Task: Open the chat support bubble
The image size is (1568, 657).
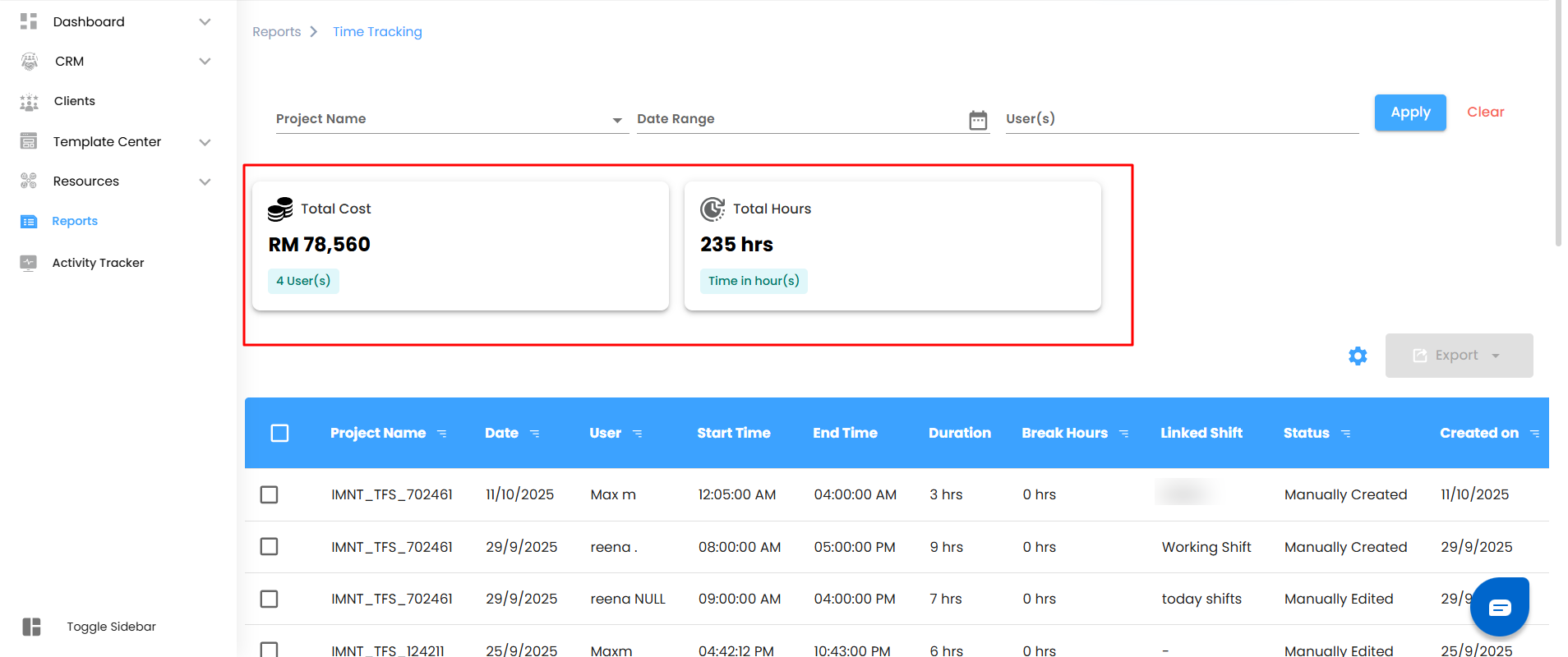Action: (1500, 607)
